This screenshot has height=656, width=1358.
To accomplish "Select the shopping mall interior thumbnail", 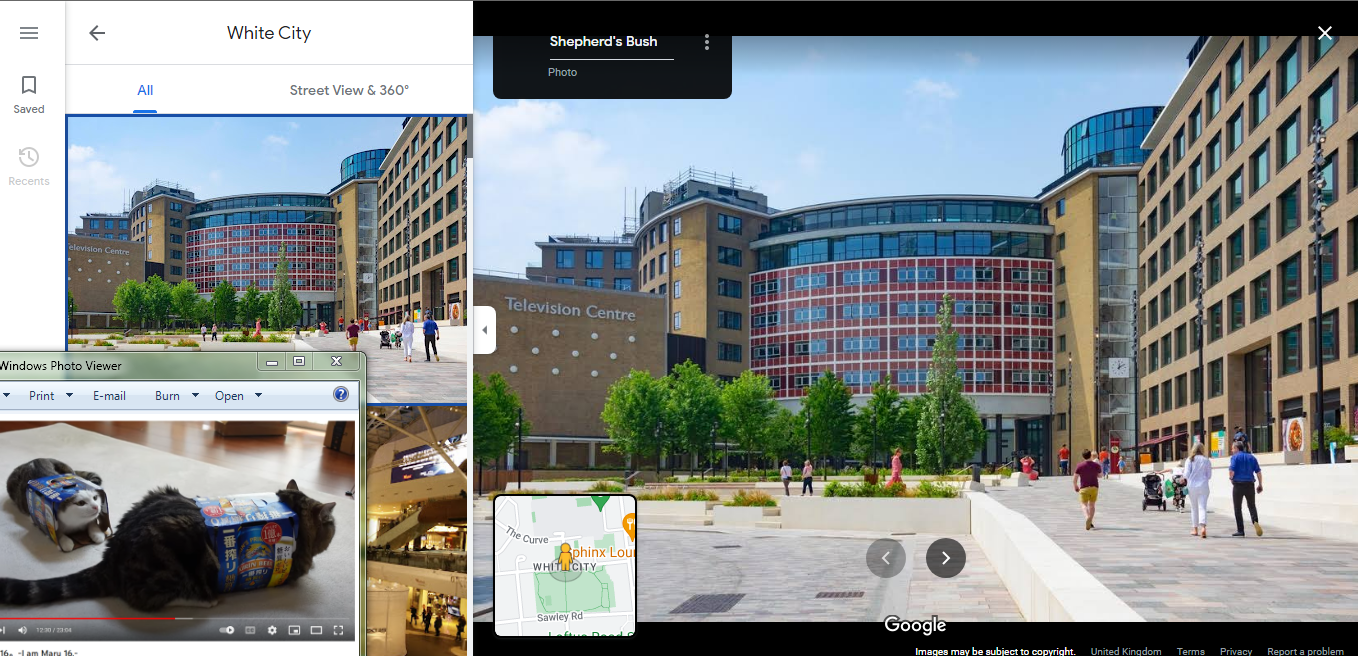I will 417,530.
